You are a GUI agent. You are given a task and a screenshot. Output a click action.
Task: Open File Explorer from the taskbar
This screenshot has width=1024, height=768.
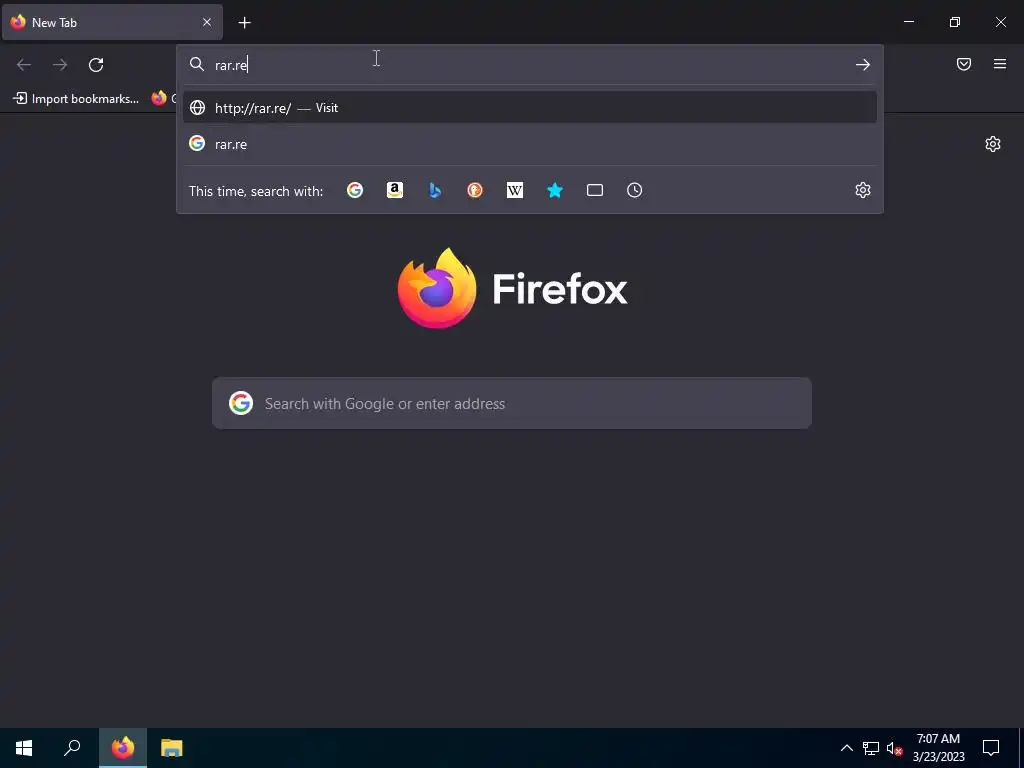pos(172,748)
